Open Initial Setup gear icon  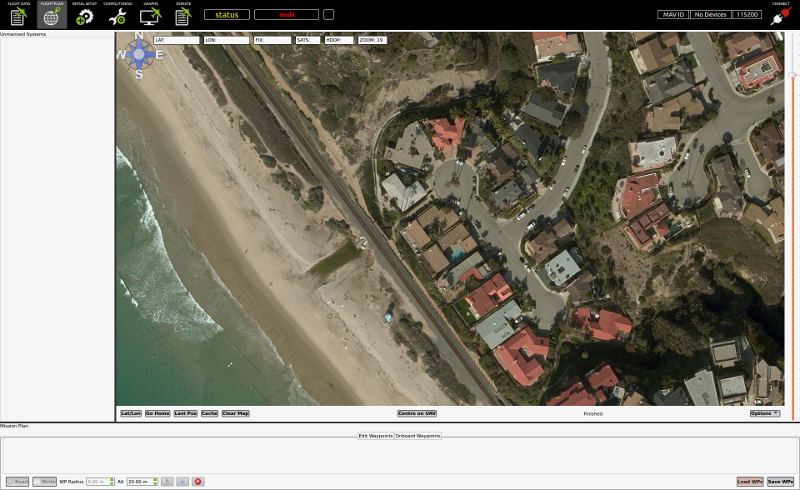pyautogui.click(x=84, y=15)
